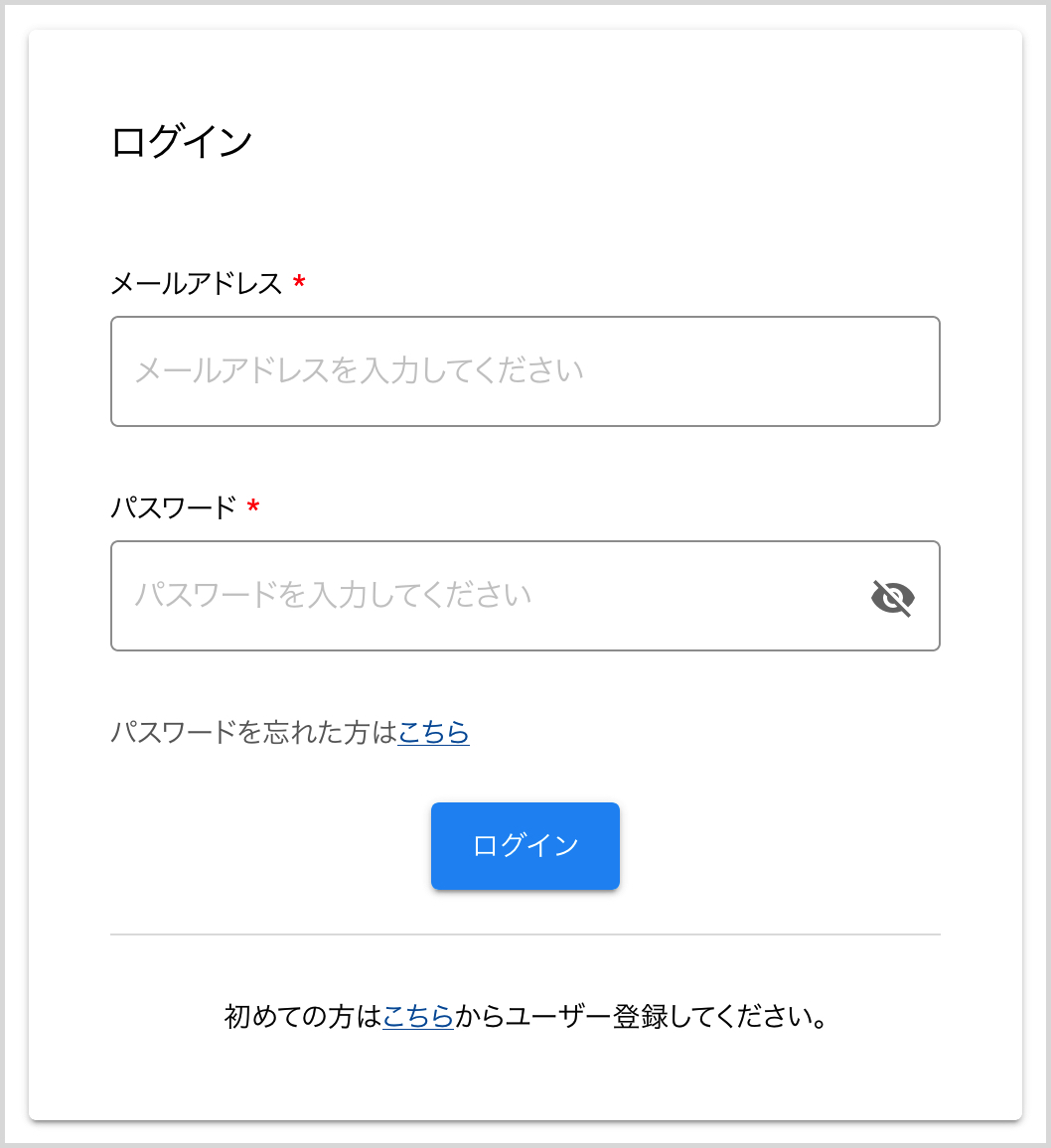Show the password using the crossed-eye icon
Viewport: 1051px width, 1148px height.
click(x=892, y=598)
